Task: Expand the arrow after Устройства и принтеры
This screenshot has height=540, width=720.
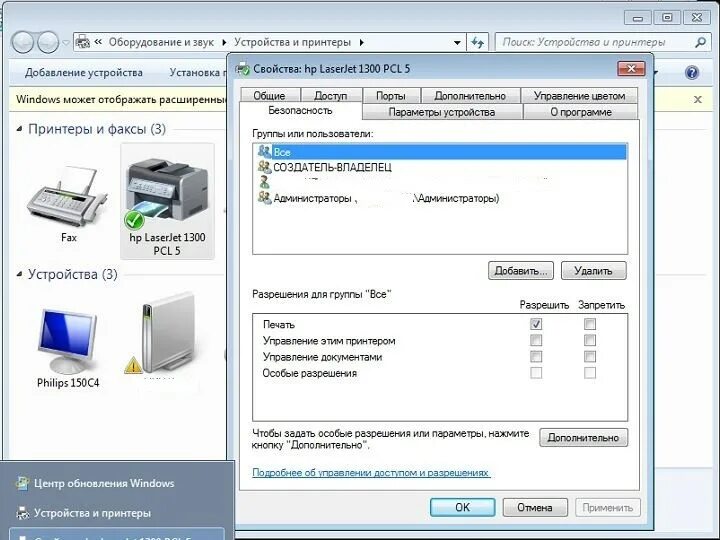Action: (362, 43)
